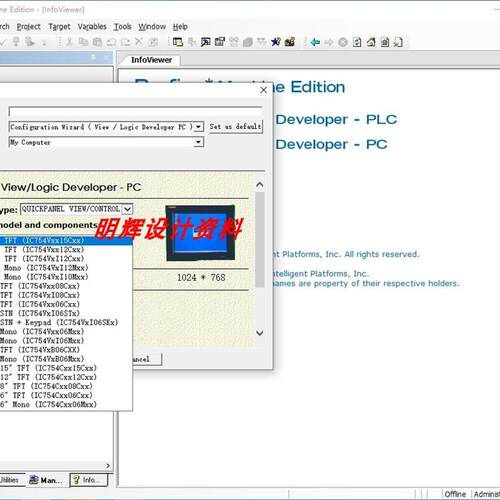Image resolution: width=500 pixels, height=500 pixels.
Task: Click the Refresh page icon in toolbar
Action: point(357,42)
